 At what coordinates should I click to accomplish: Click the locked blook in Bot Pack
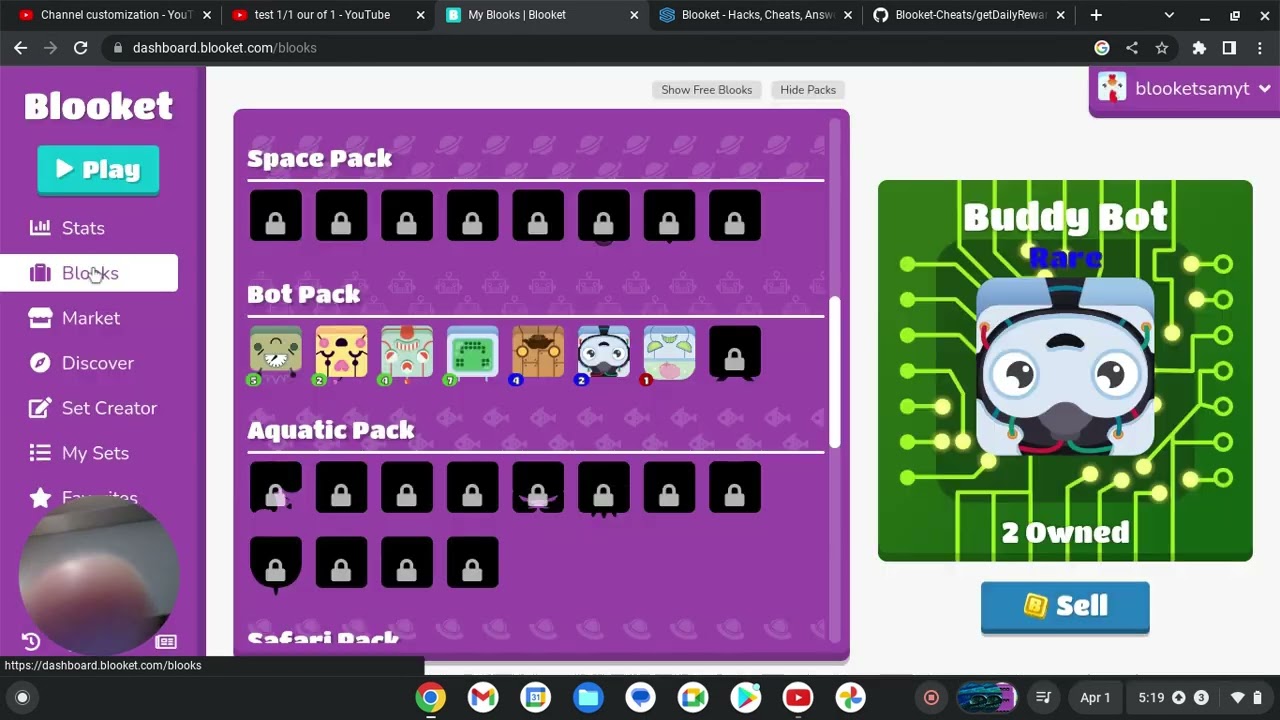pyautogui.click(x=735, y=353)
